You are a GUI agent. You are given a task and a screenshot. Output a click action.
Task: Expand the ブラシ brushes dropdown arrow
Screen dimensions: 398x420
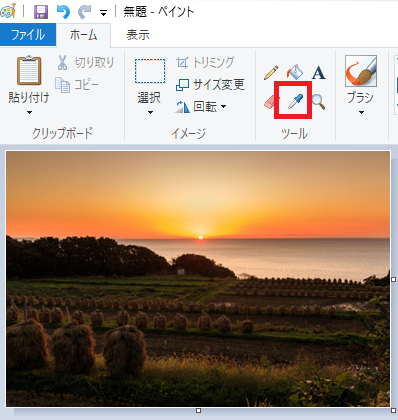(x=361, y=112)
